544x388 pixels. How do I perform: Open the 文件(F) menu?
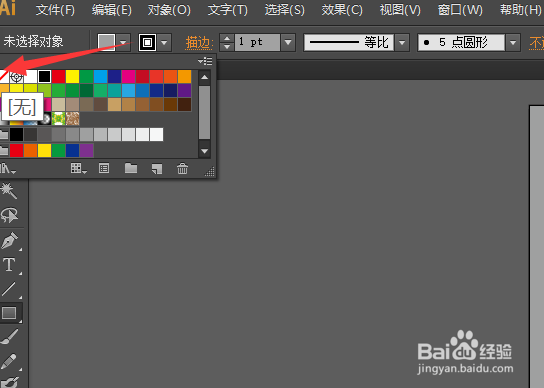(x=55, y=10)
